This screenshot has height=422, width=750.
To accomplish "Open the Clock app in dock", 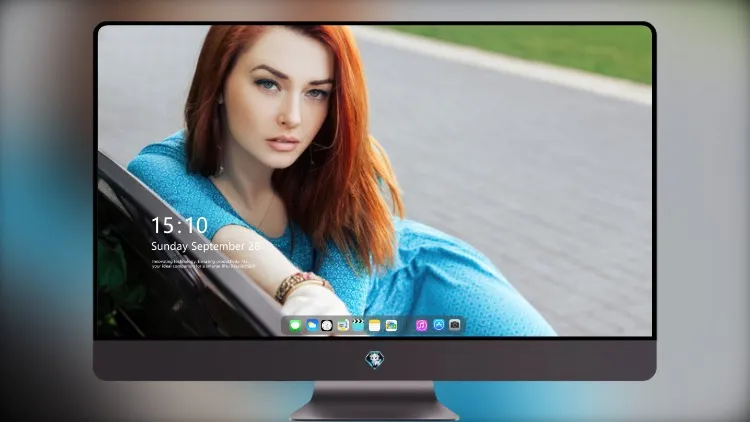I will [x=327, y=325].
